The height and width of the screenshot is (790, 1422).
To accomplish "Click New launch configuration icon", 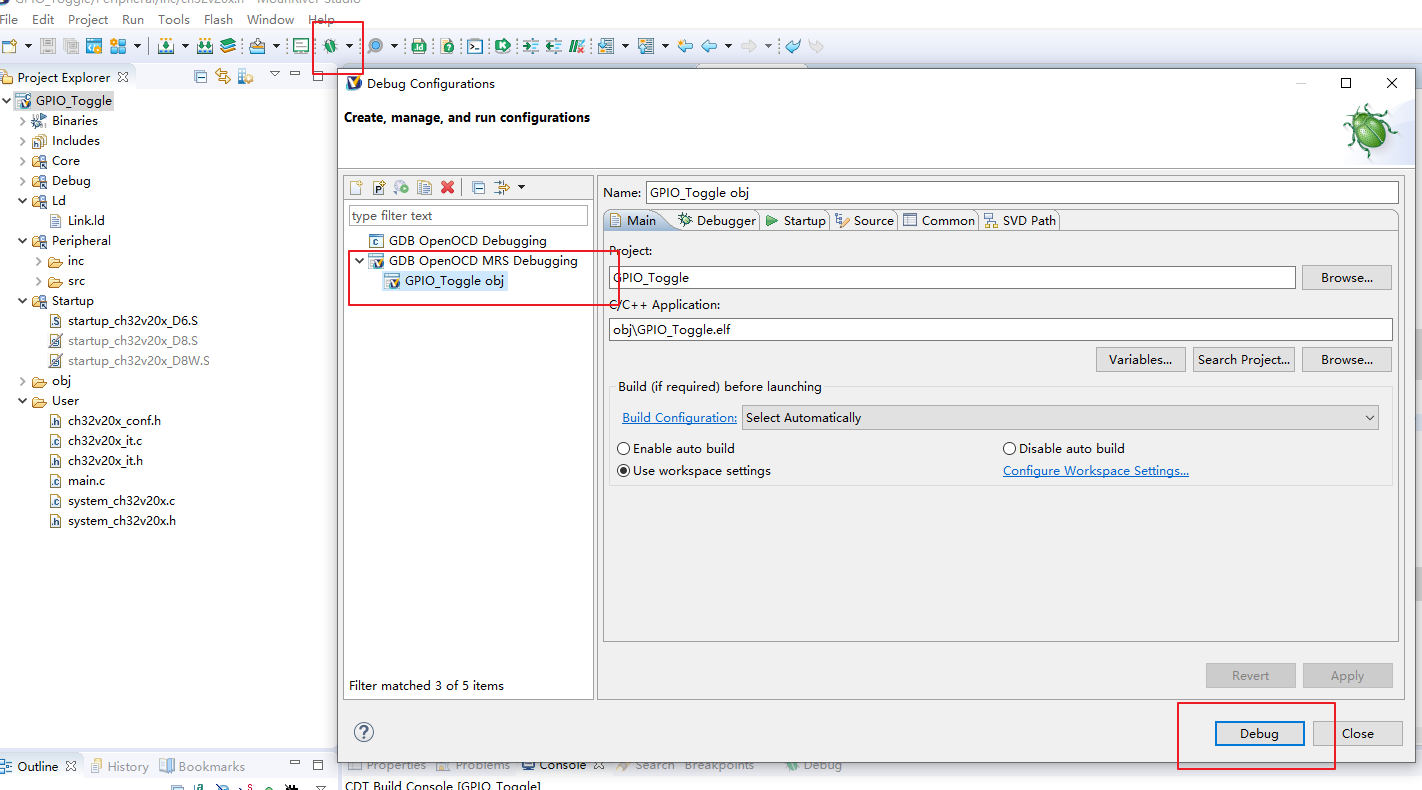I will pos(356,187).
